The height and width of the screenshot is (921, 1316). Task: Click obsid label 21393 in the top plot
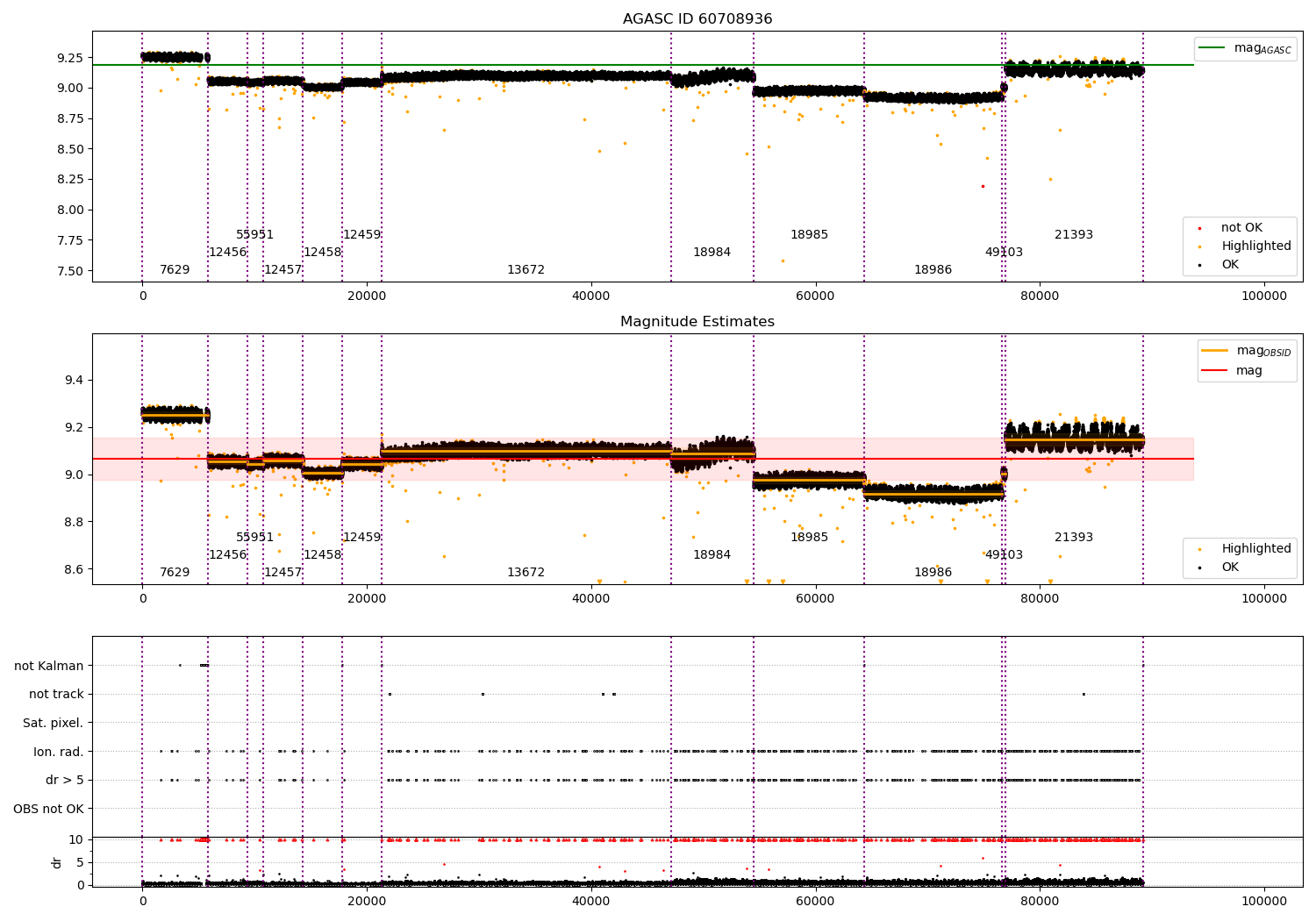click(1074, 235)
